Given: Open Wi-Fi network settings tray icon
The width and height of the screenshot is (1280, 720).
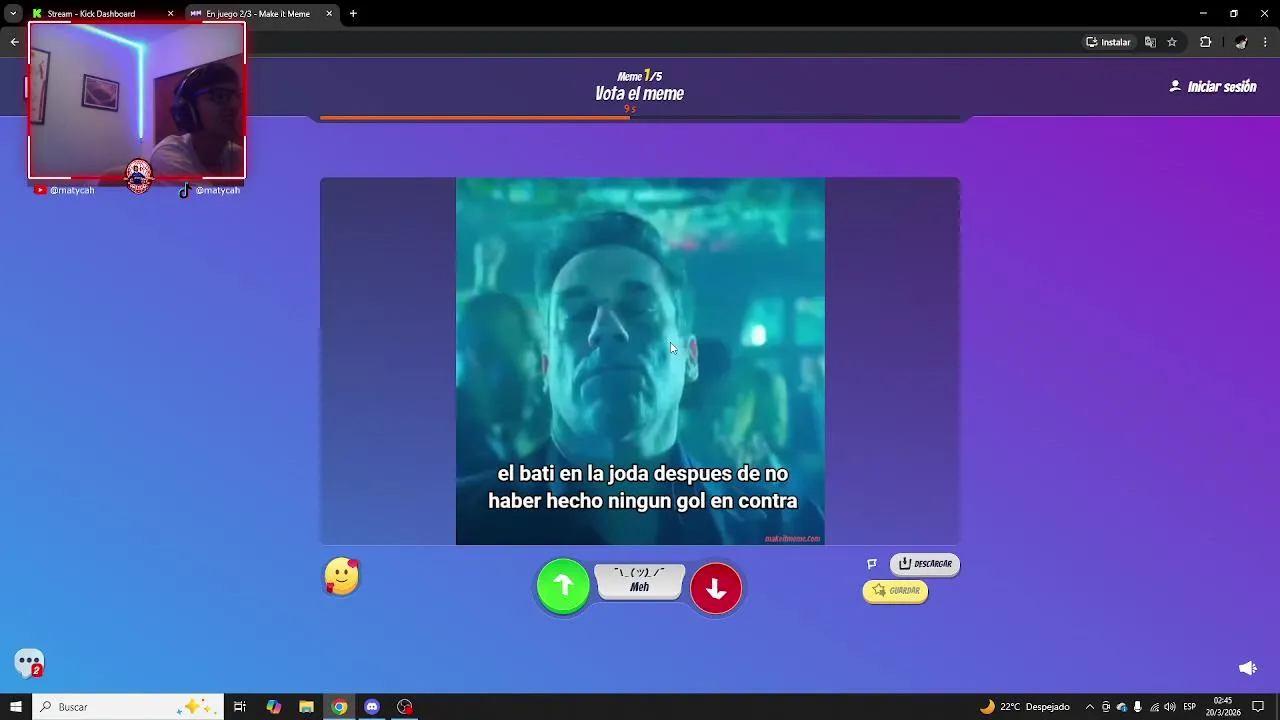Looking at the screenshot, I should tap(1154, 707).
